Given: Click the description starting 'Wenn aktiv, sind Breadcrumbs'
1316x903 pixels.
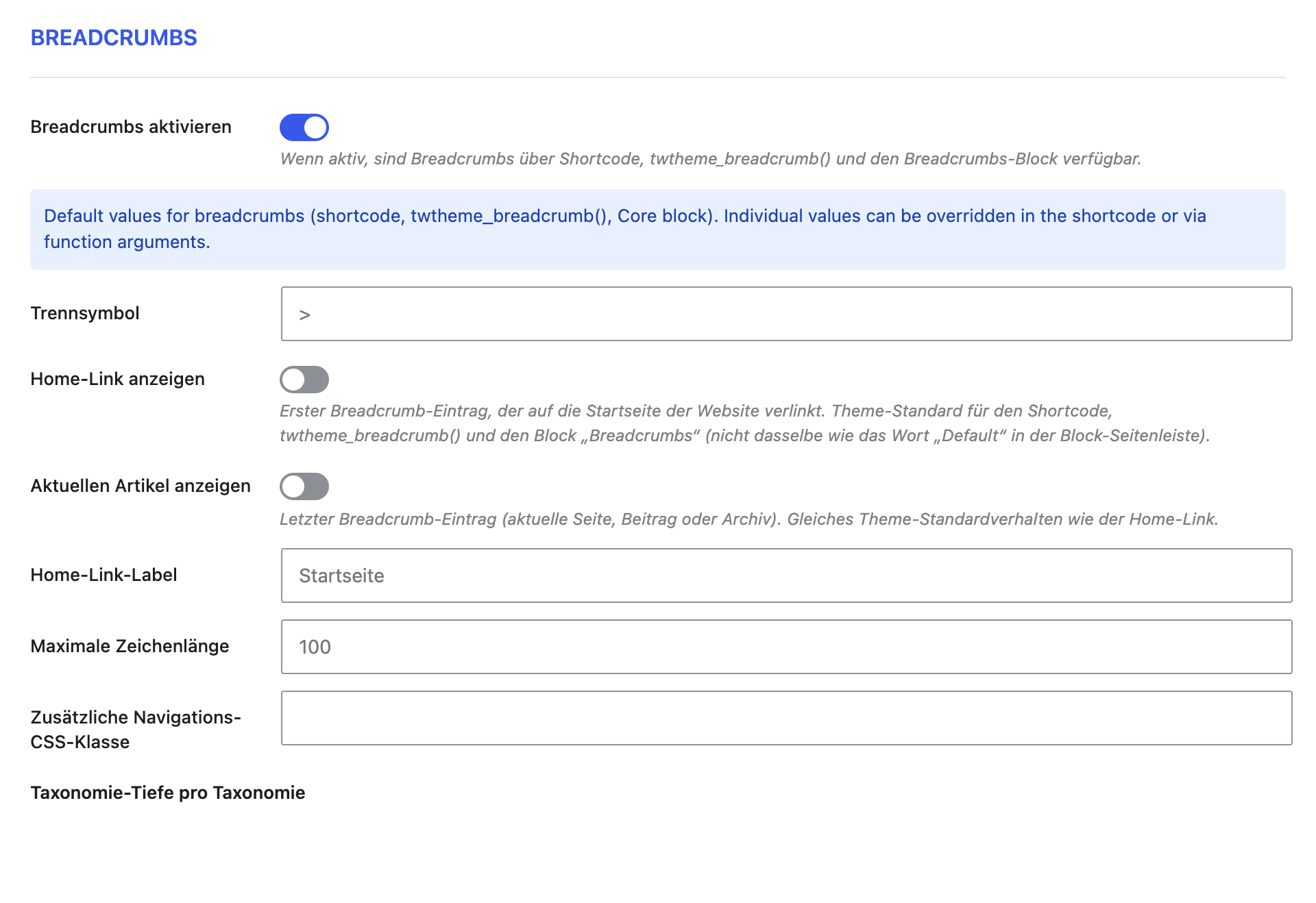Looking at the screenshot, I should coord(711,159).
